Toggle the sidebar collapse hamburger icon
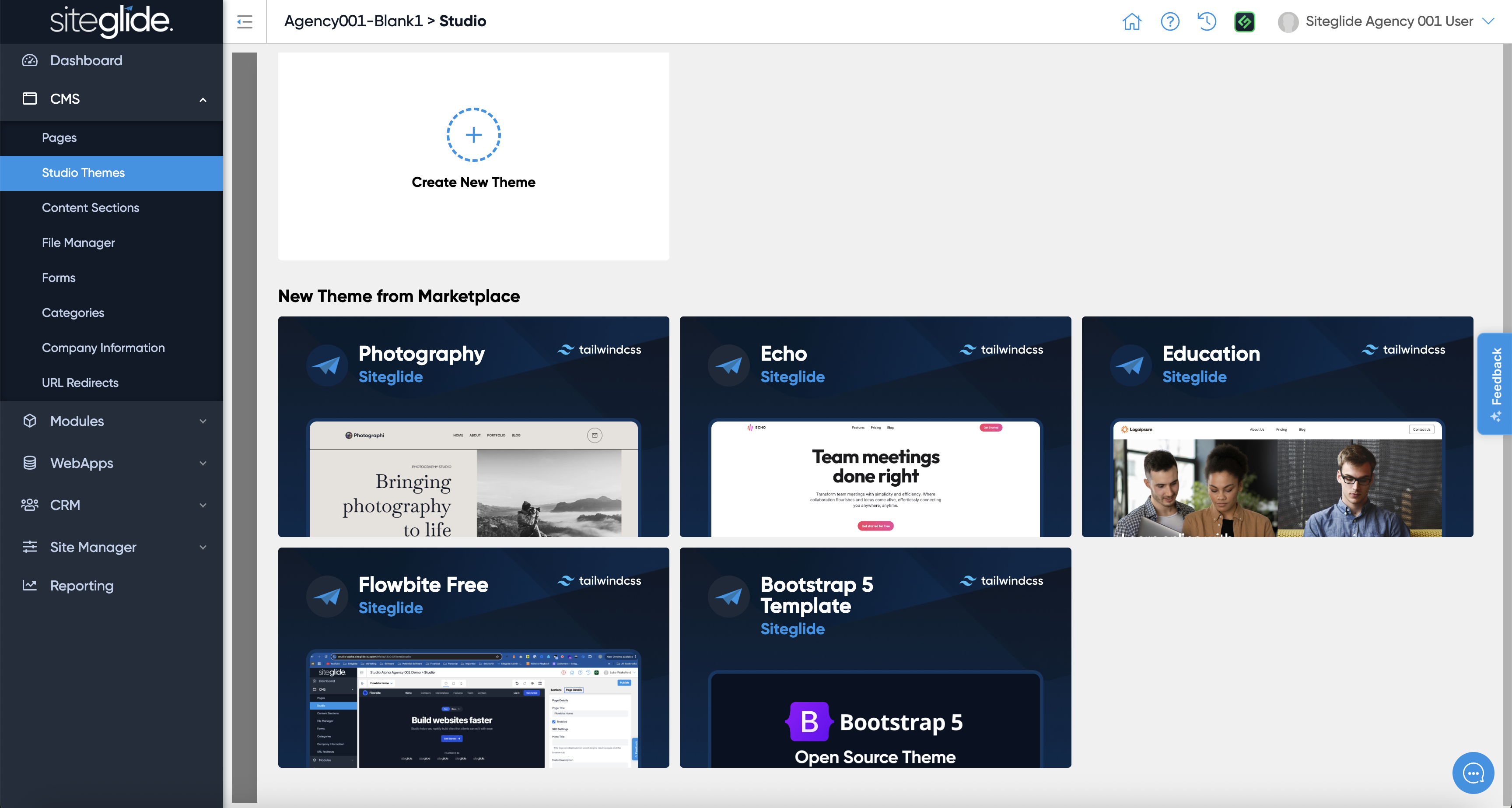 pyautogui.click(x=245, y=22)
